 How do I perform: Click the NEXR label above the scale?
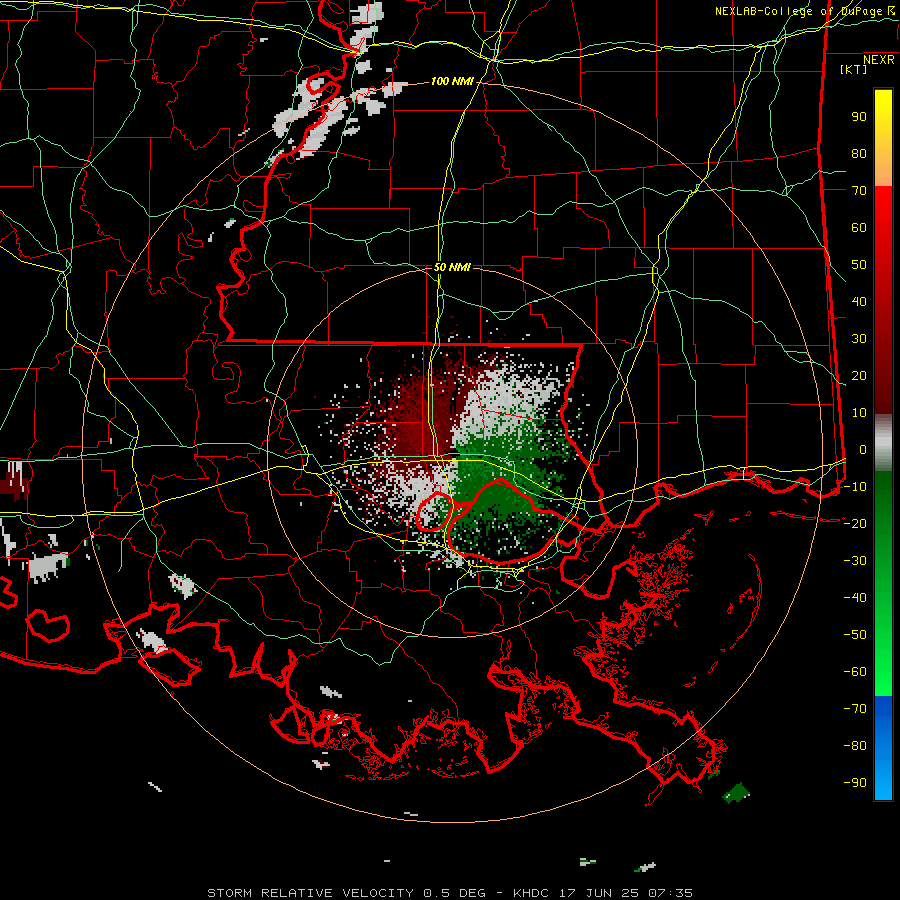878,60
